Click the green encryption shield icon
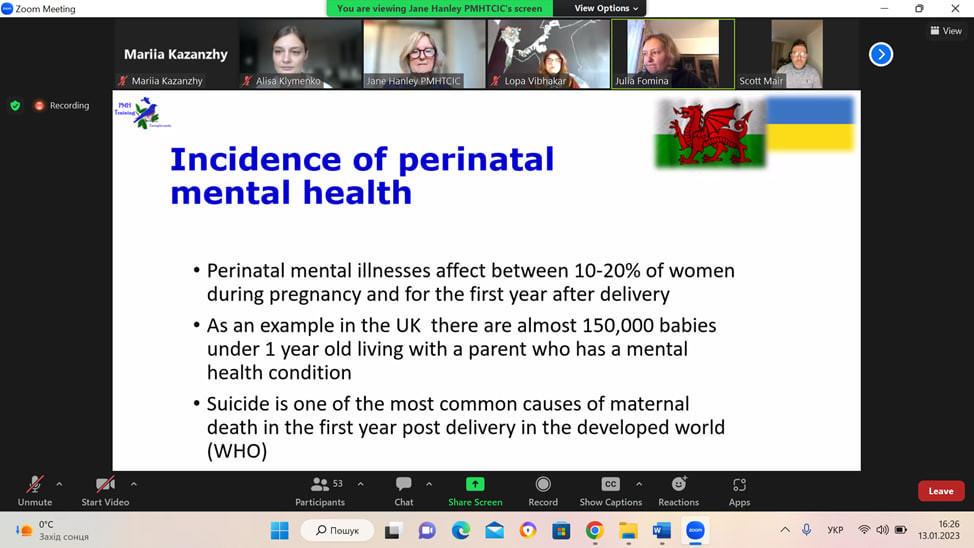974x548 pixels. pyautogui.click(x=15, y=105)
